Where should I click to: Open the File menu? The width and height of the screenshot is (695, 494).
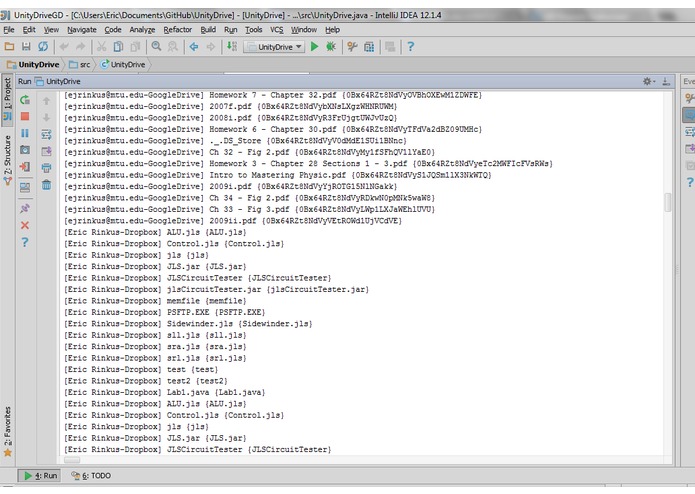pos(9,30)
